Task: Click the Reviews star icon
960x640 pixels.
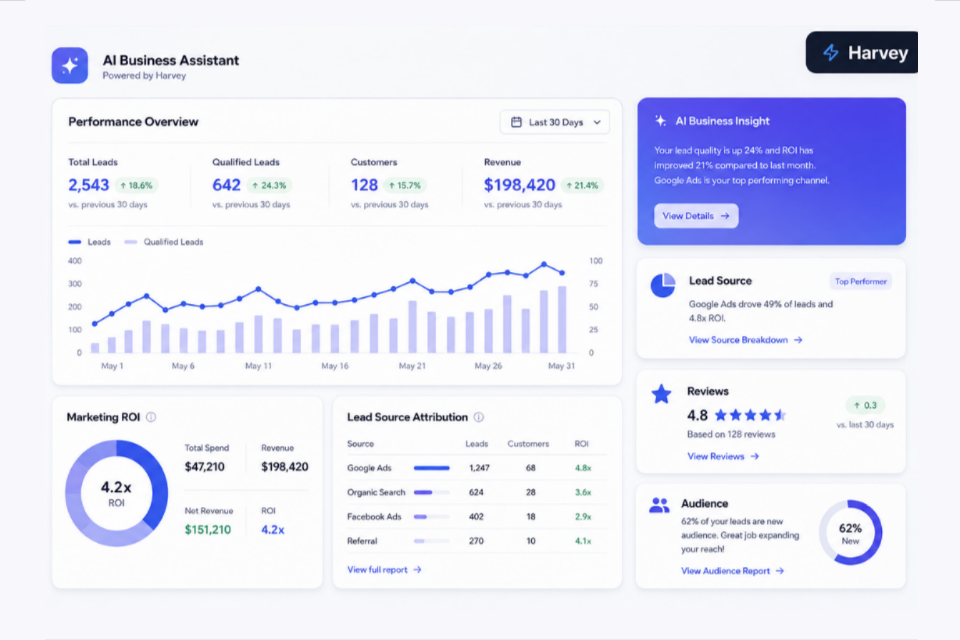Action: [661, 394]
